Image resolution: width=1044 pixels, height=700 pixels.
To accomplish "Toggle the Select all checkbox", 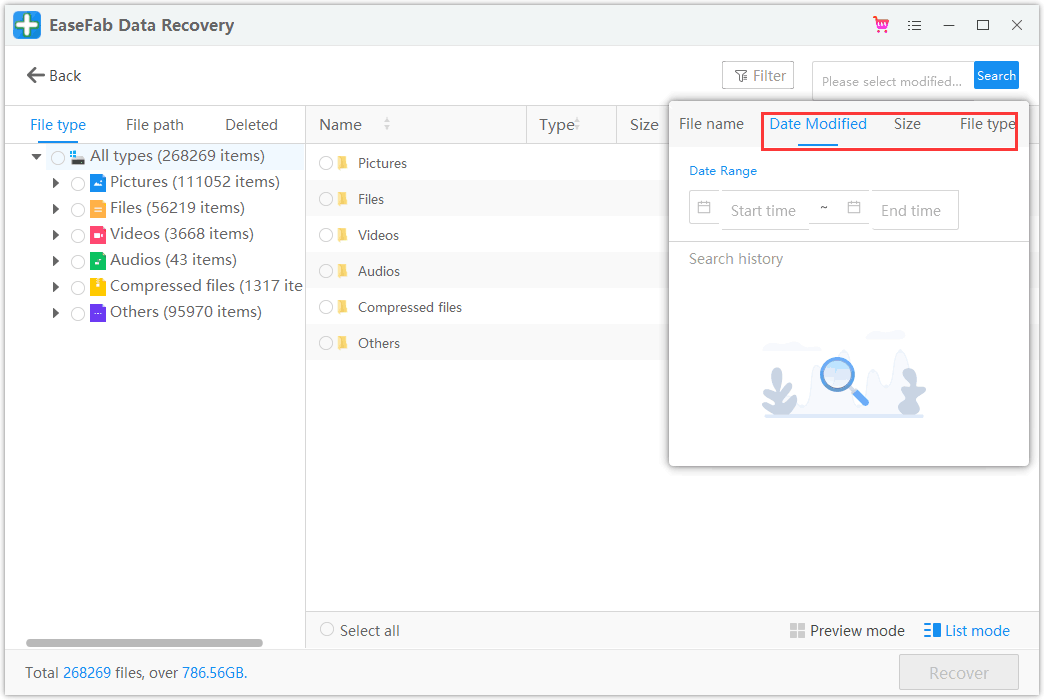I will (x=326, y=629).
